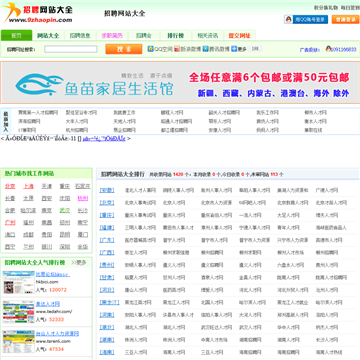Open the bracketed [重庆] province link
This screenshot has width=360, height=360.
tap(107, 215)
